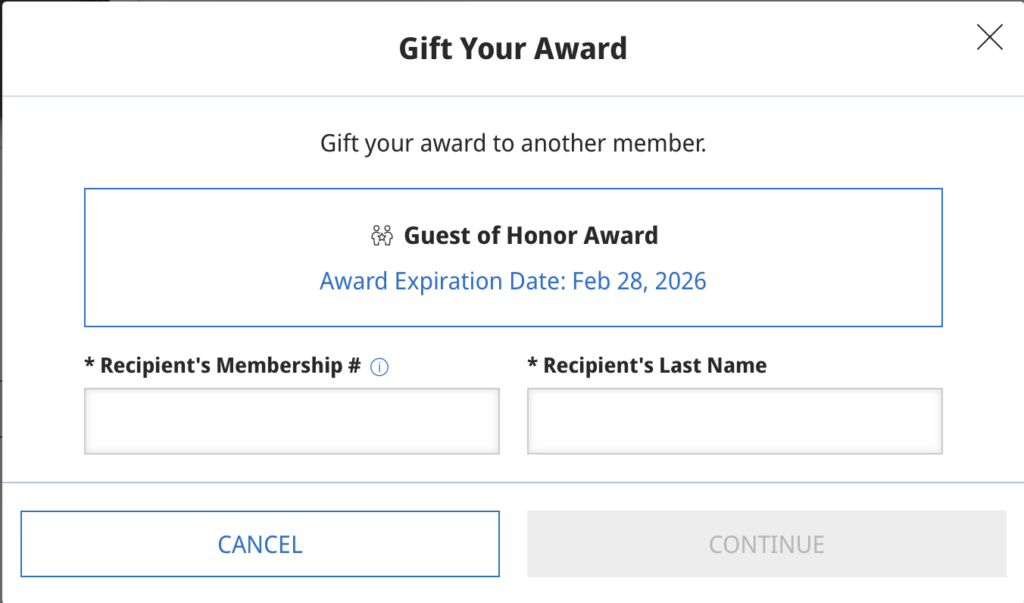Close the Gift Your Award dialog
The height and width of the screenshot is (603, 1024).
[989, 38]
